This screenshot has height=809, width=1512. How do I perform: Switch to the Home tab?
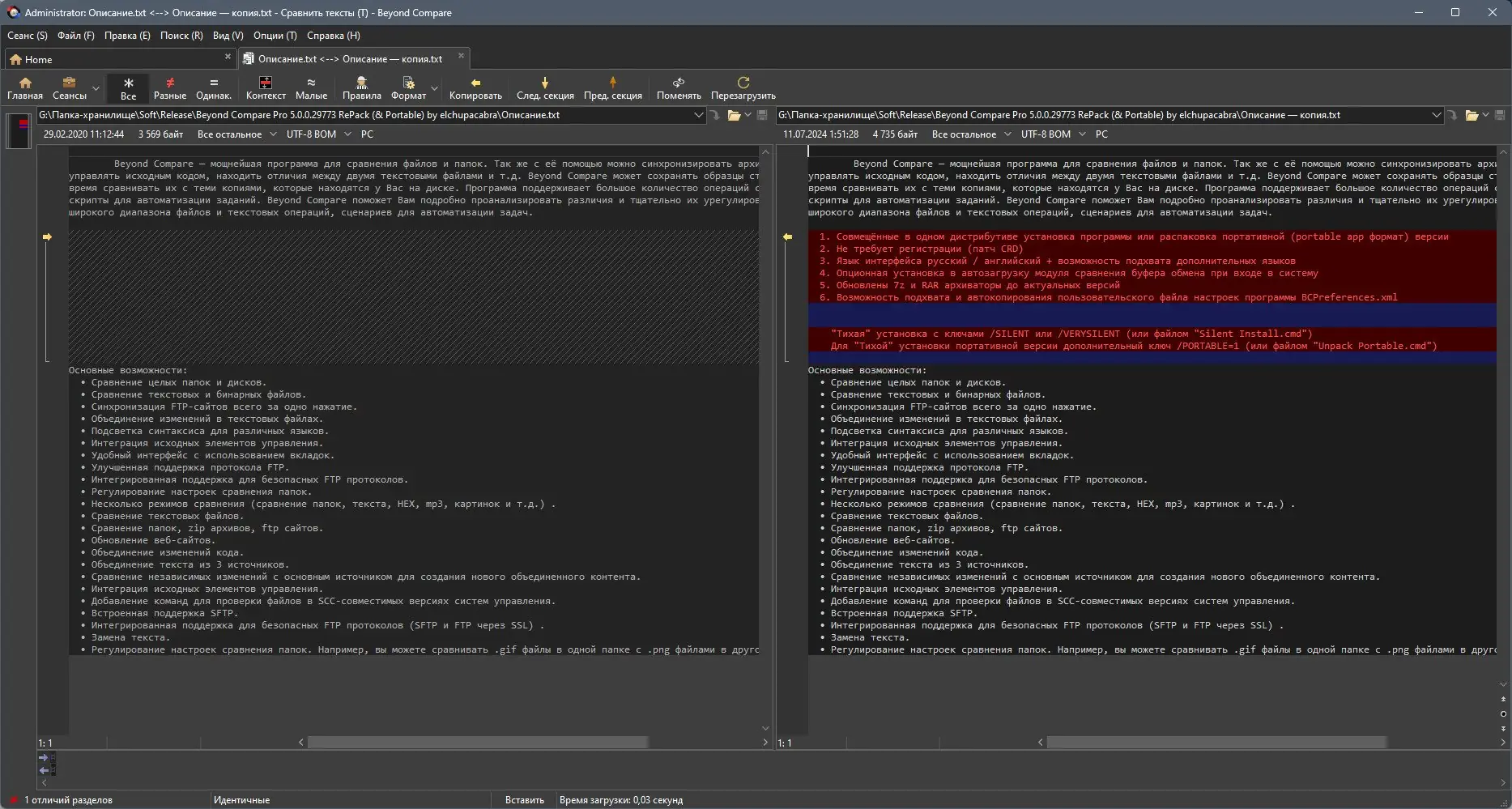coord(38,59)
